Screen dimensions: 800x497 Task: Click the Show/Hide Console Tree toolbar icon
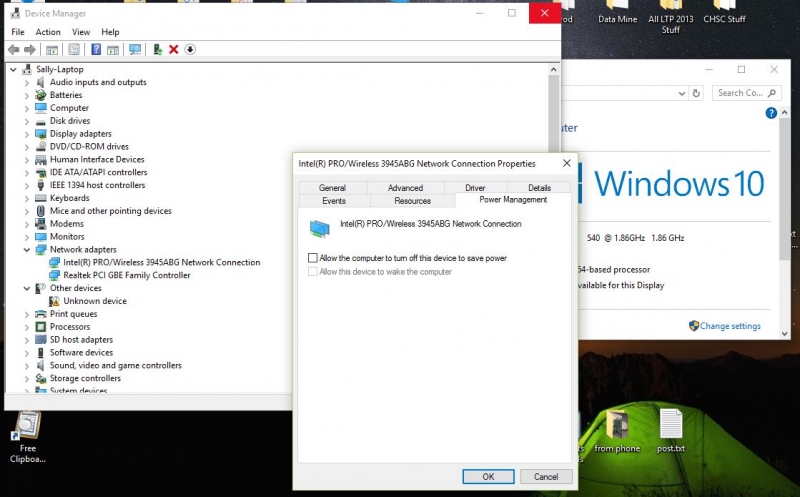52,49
